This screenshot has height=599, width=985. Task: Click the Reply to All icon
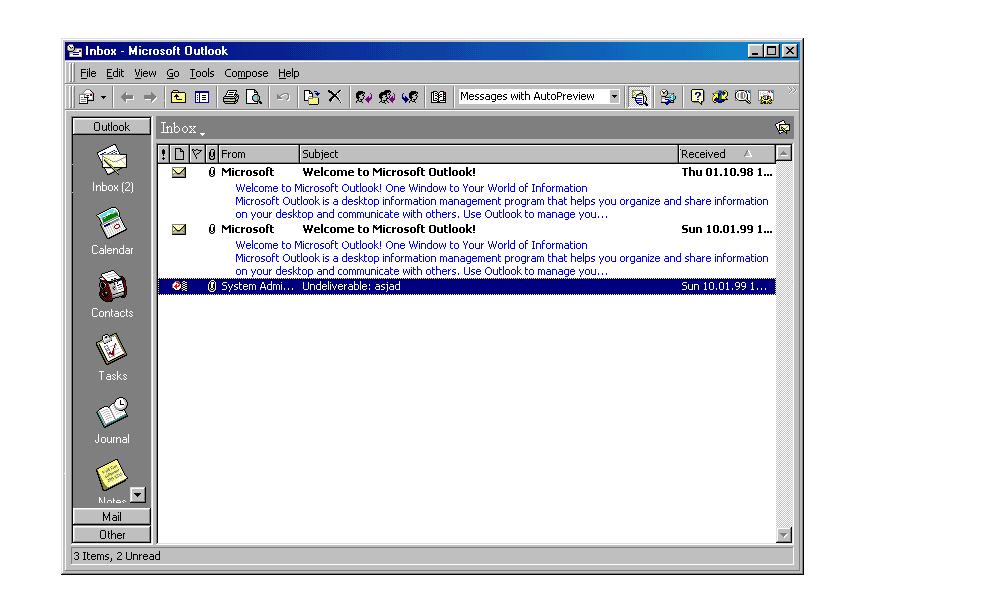[386, 97]
